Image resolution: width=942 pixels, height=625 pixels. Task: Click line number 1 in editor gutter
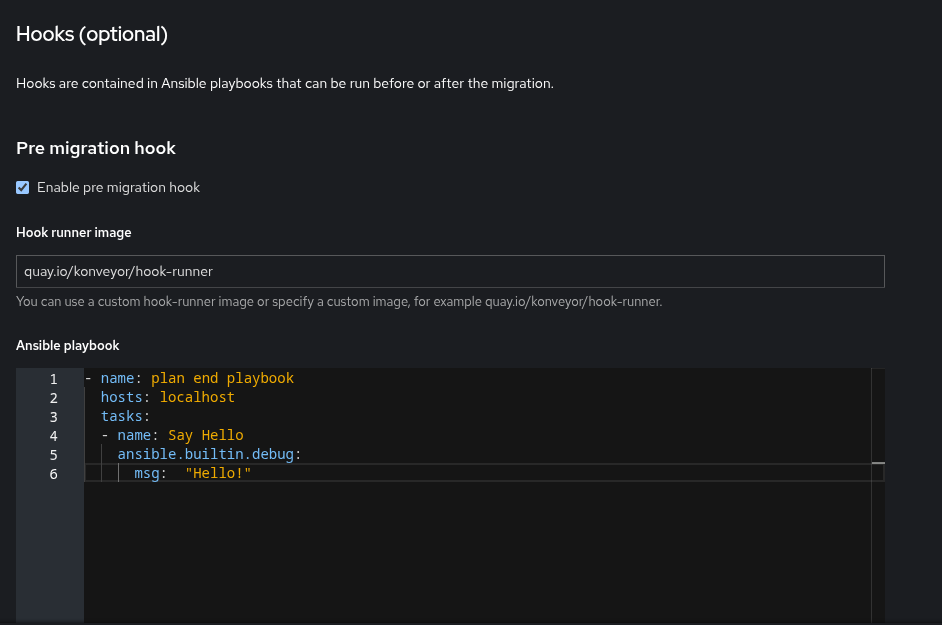[54, 379]
